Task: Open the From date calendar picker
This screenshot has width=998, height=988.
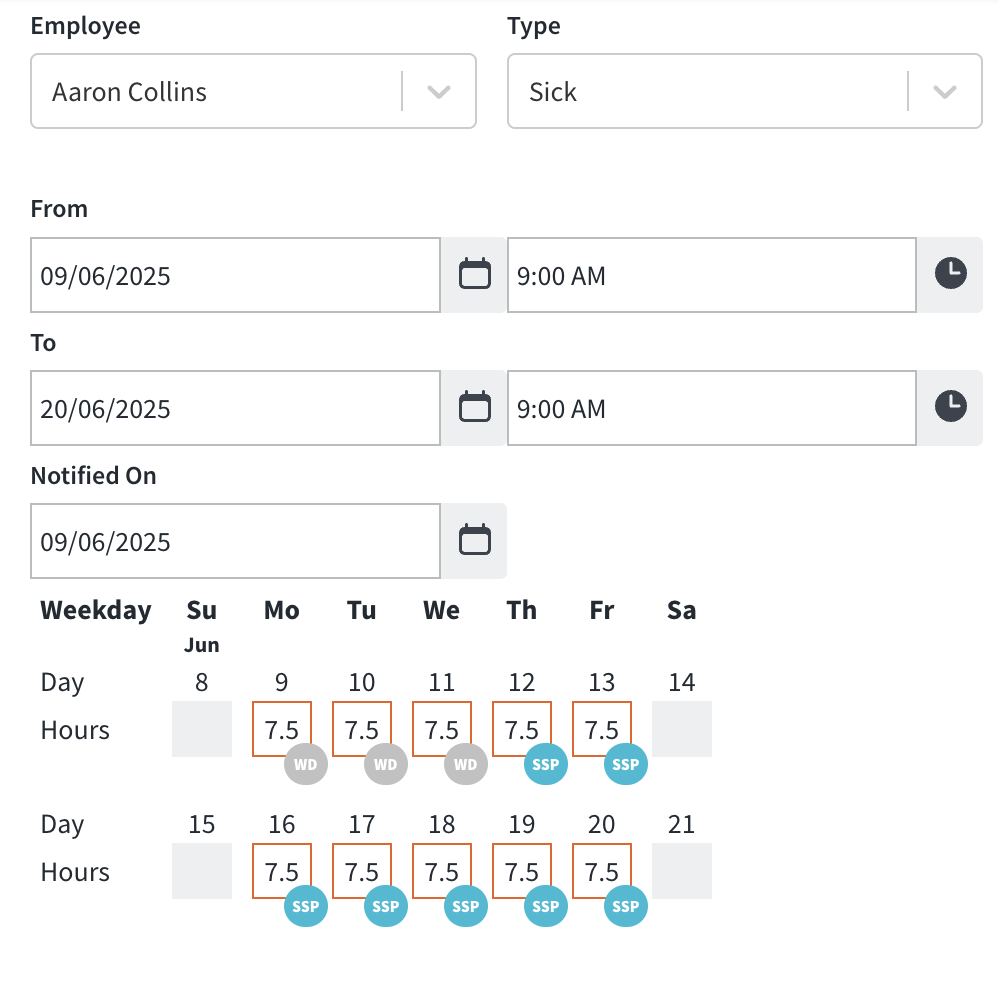Action: (x=474, y=275)
